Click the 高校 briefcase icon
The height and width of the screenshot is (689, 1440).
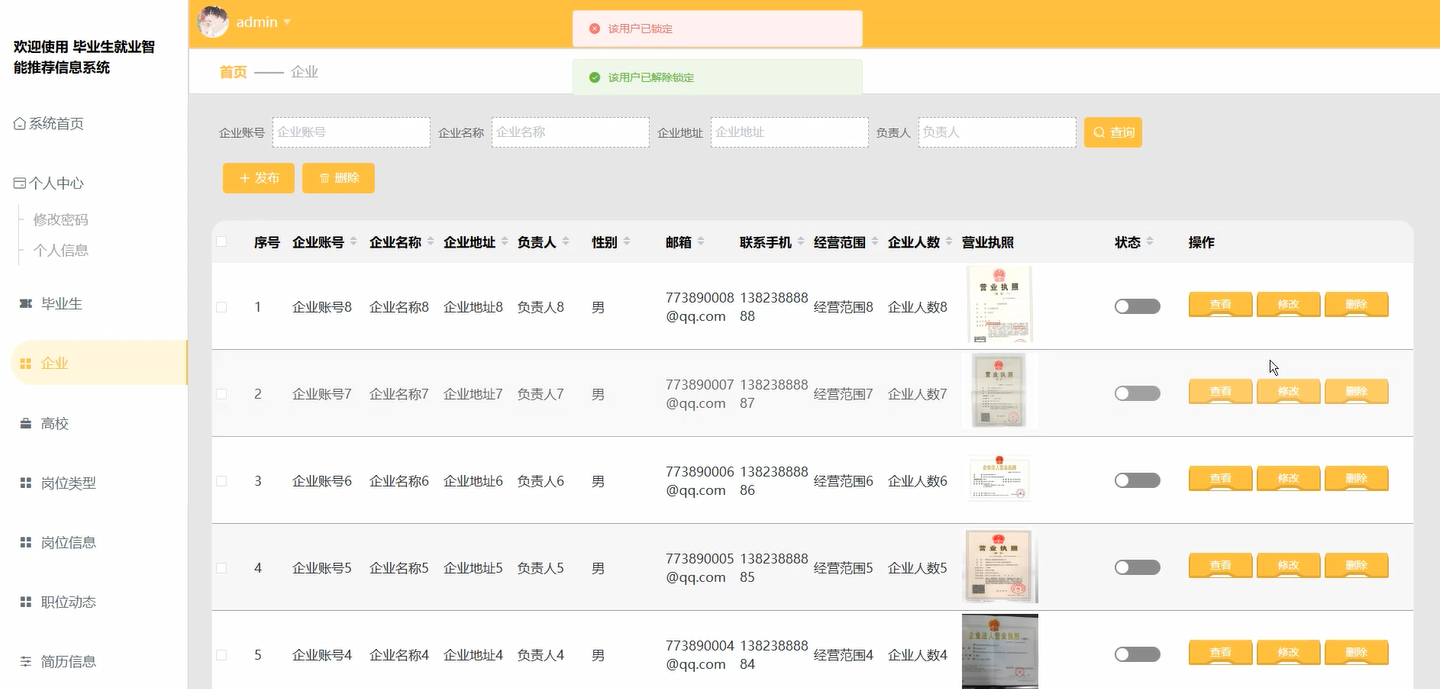(x=26, y=424)
